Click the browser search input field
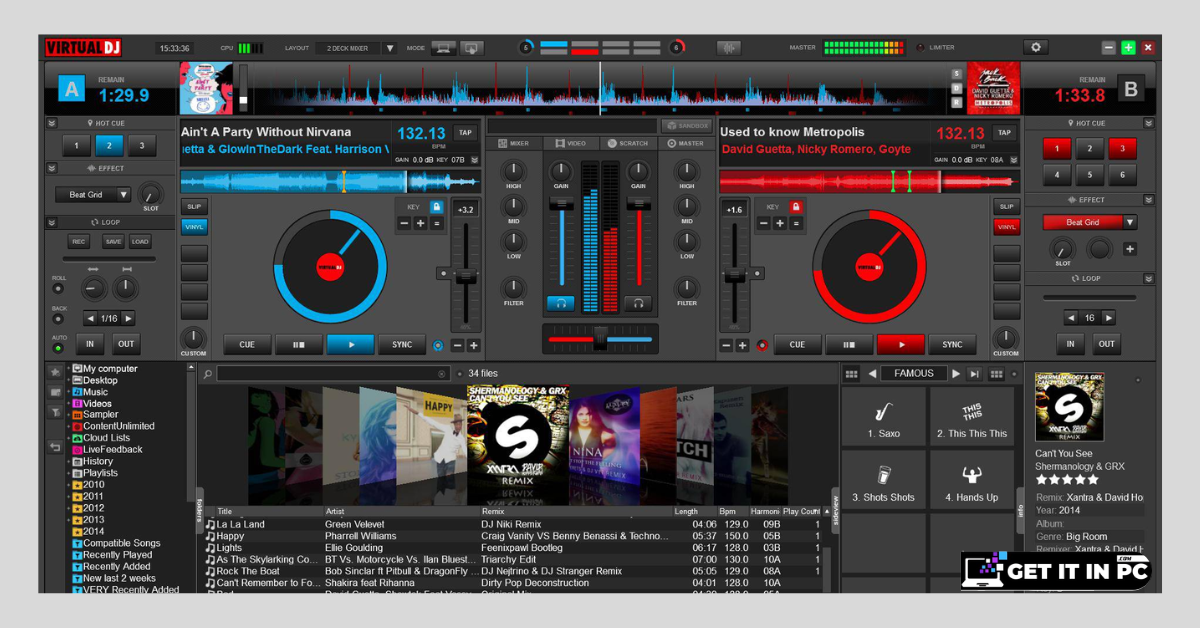The height and width of the screenshot is (628, 1200). point(333,374)
